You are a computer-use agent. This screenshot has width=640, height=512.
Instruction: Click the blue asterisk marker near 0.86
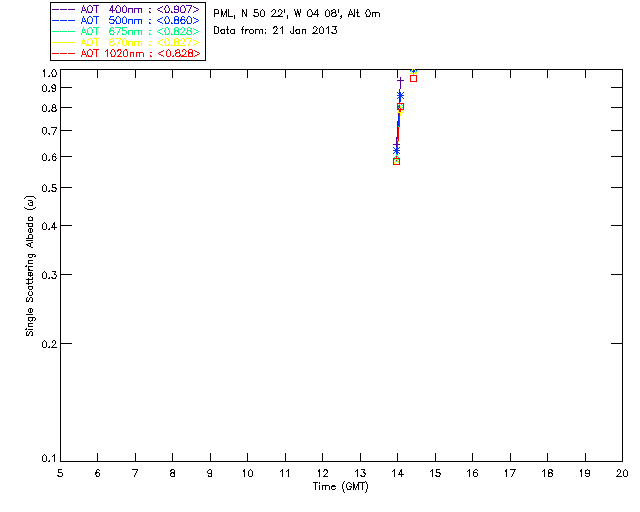click(400, 96)
